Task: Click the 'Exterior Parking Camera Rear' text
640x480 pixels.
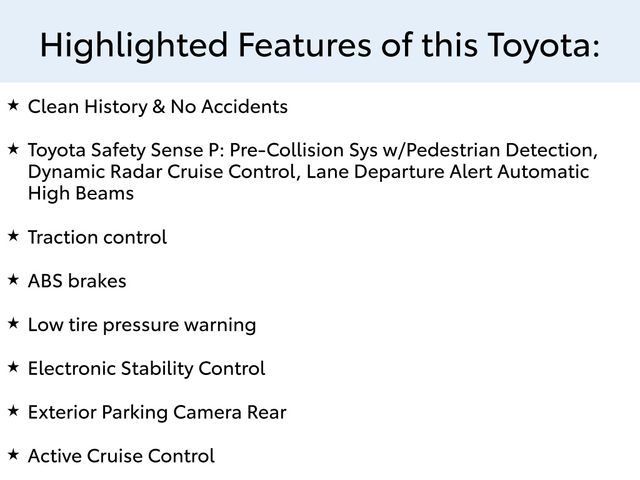Action: click(157, 412)
